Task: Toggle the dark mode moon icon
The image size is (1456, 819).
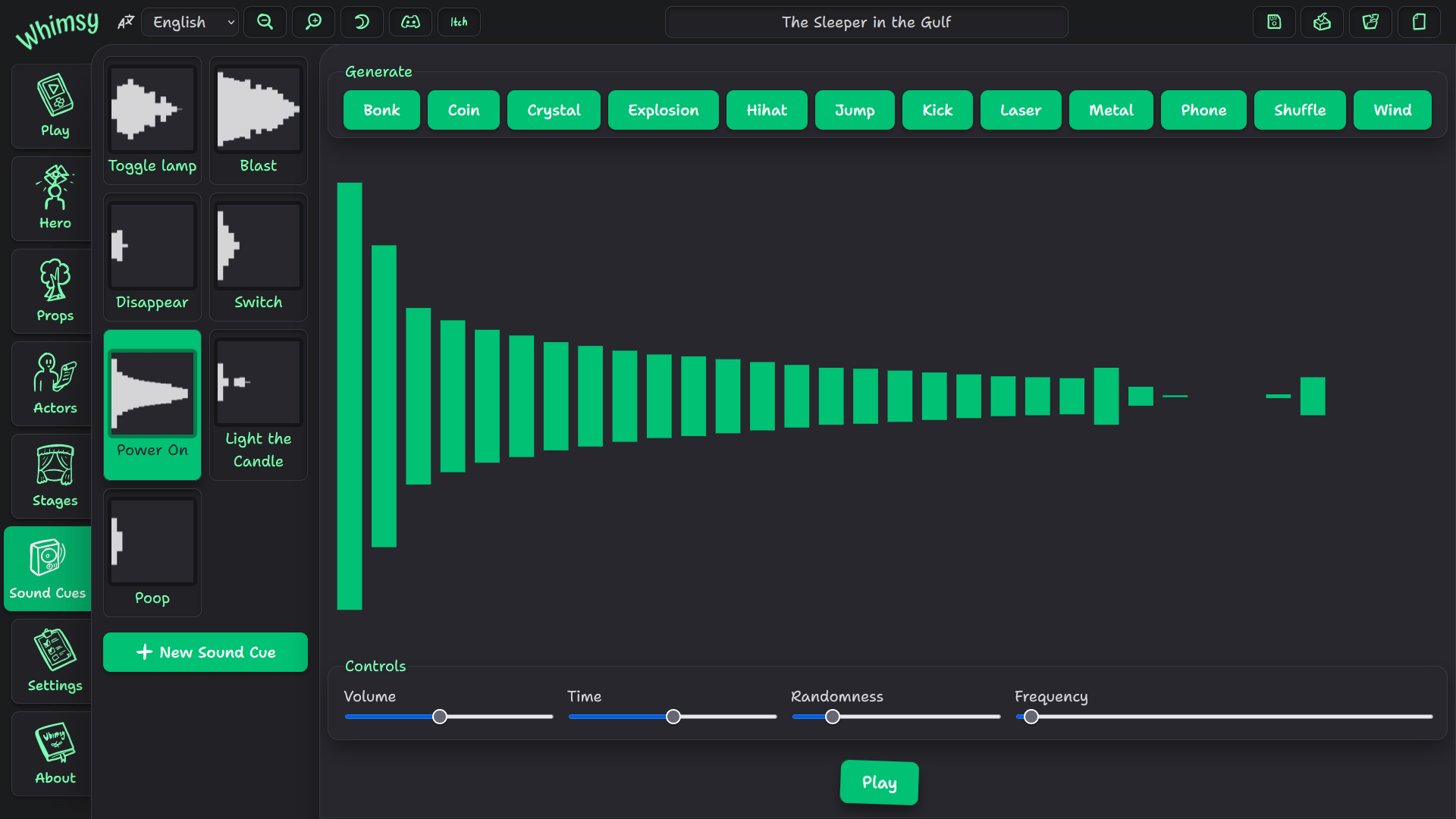Action: 362,22
